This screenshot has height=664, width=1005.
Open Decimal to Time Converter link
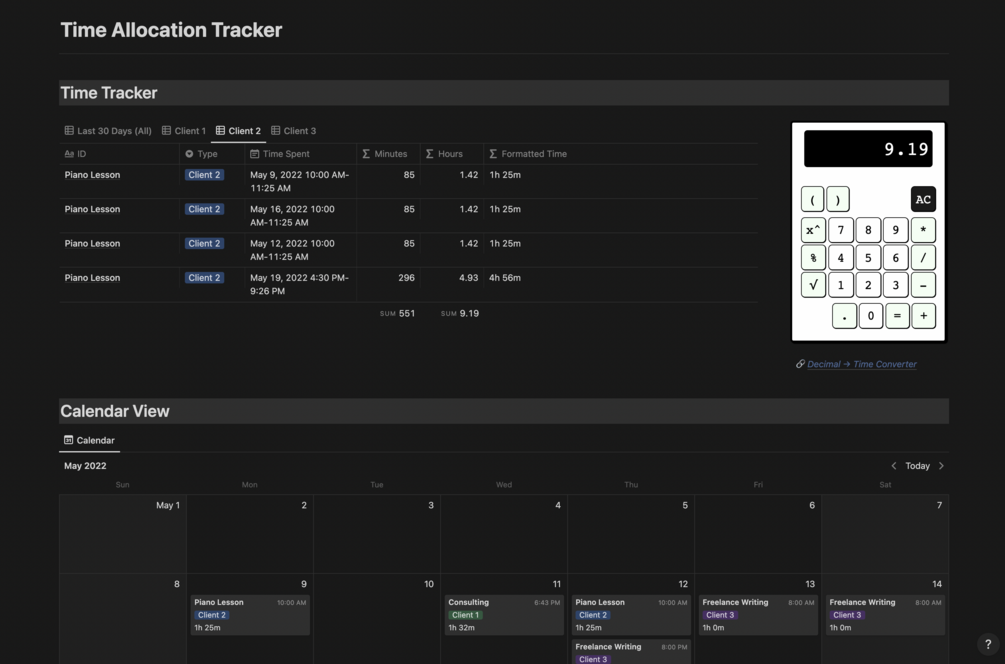[x=861, y=364]
